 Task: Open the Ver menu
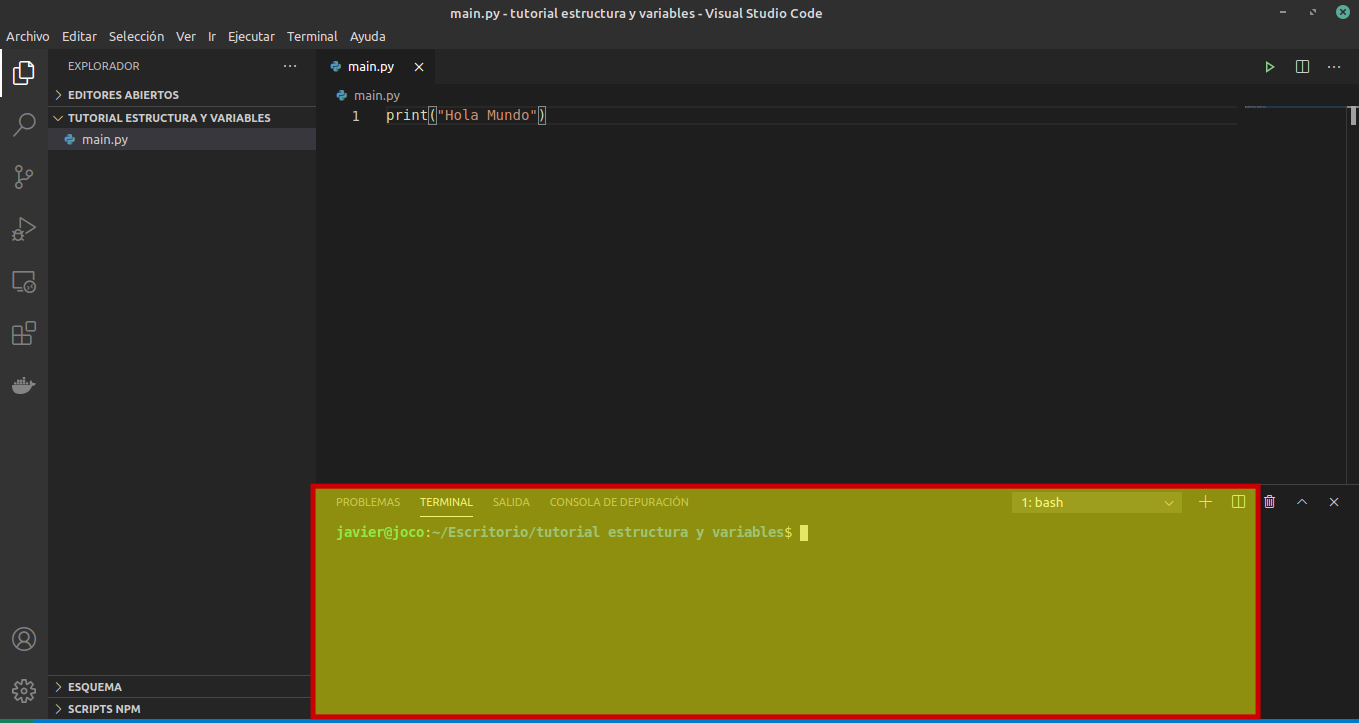pyautogui.click(x=186, y=36)
